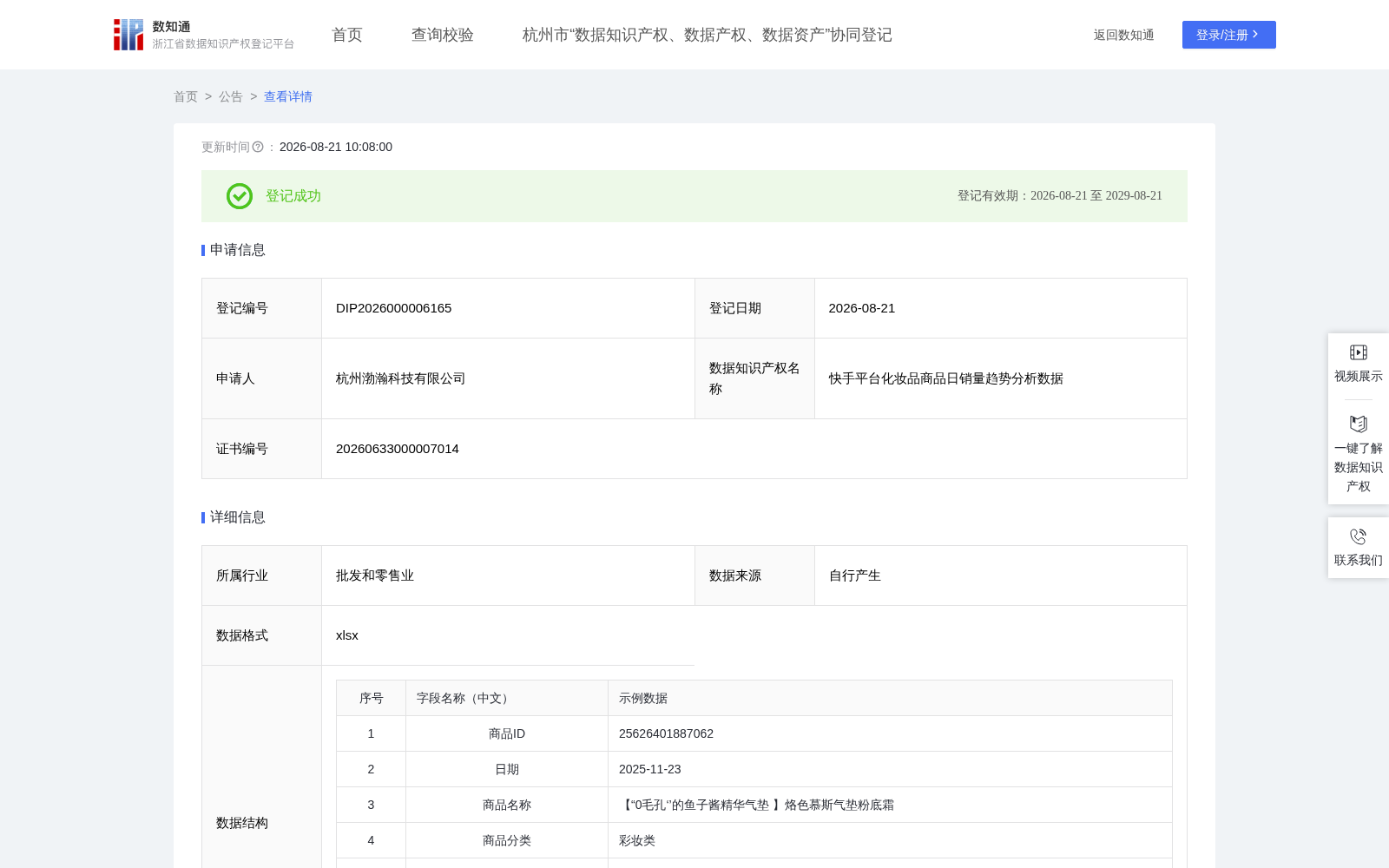This screenshot has width=1389, height=868.
Task: Open the 查询校验 navigation tab
Action: pos(443,35)
